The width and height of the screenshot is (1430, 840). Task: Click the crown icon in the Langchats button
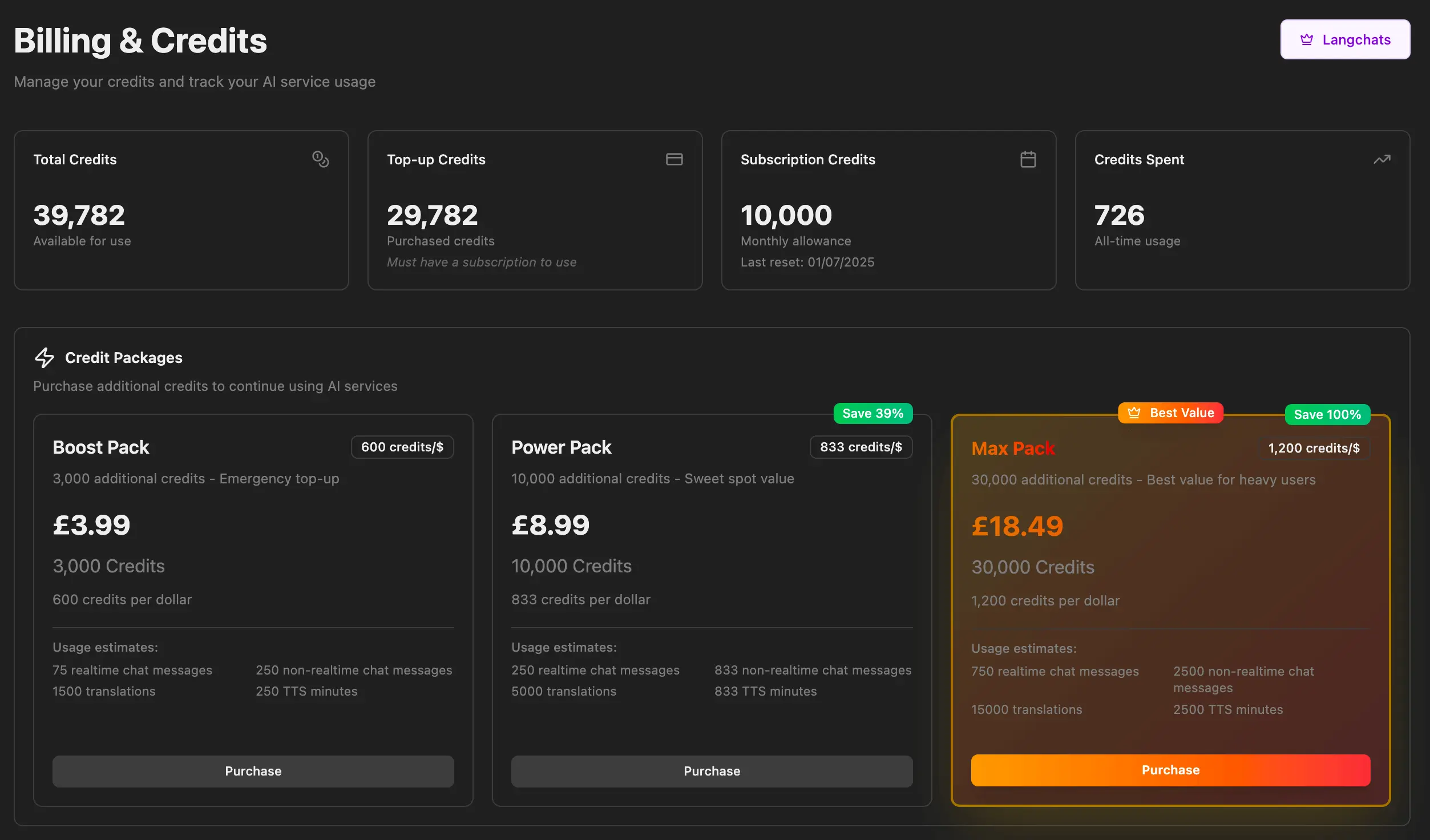pos(1307,39)
